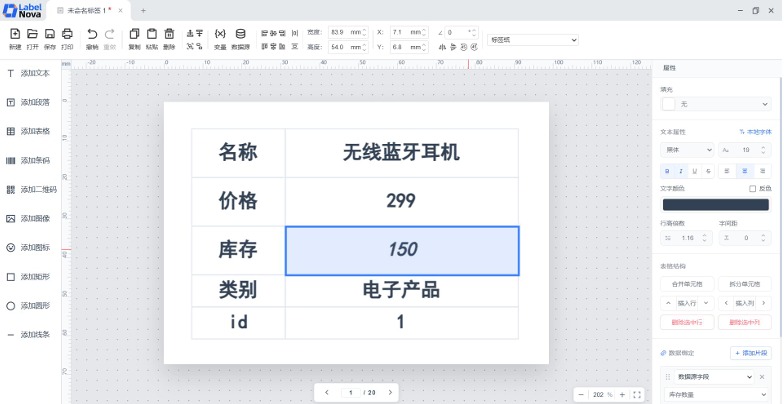
Task: Click the 变量 (Variable) braces icon
Action: point(220,35)
